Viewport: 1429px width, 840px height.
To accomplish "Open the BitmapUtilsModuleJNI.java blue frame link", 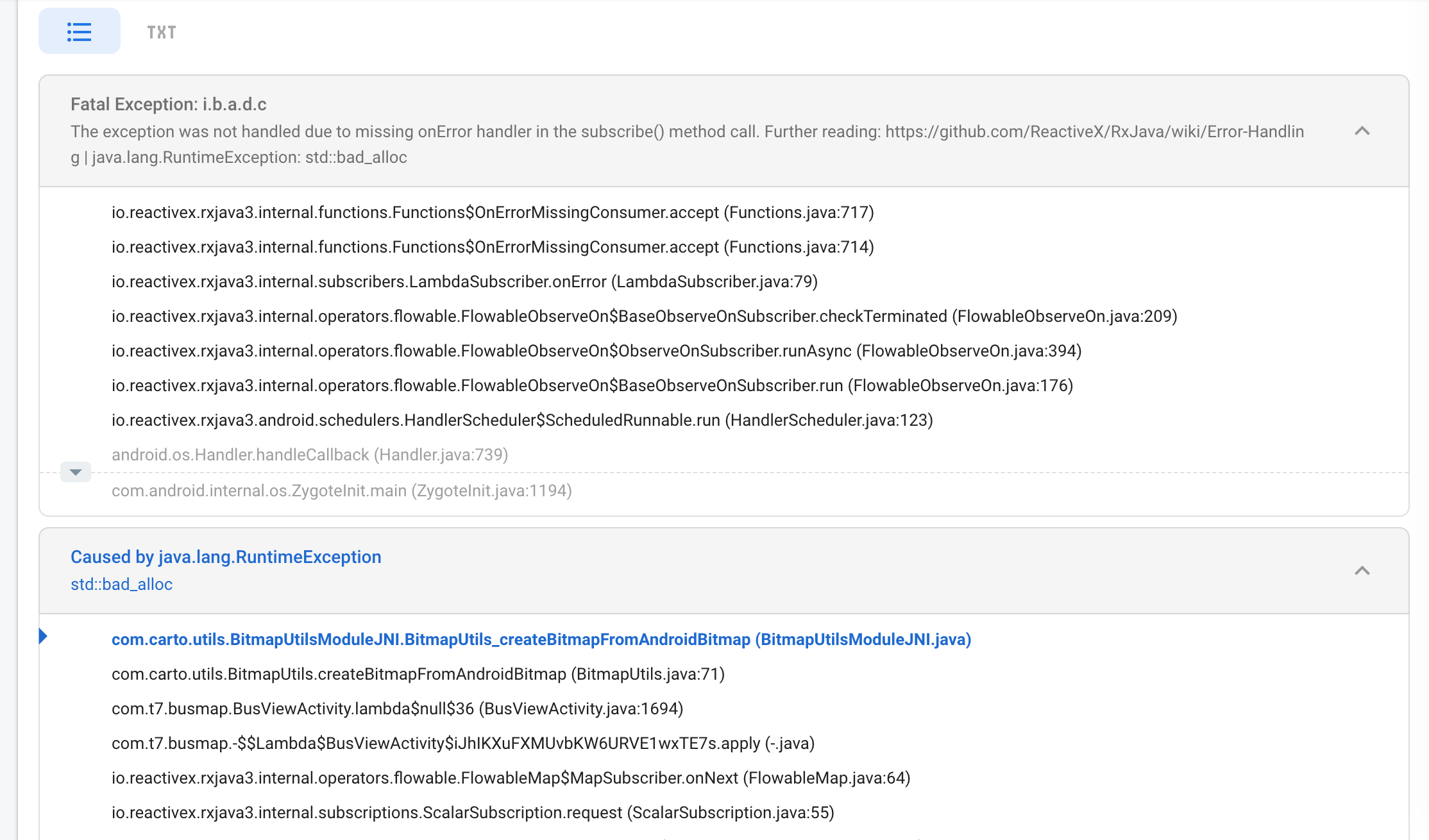I will 541,639.
